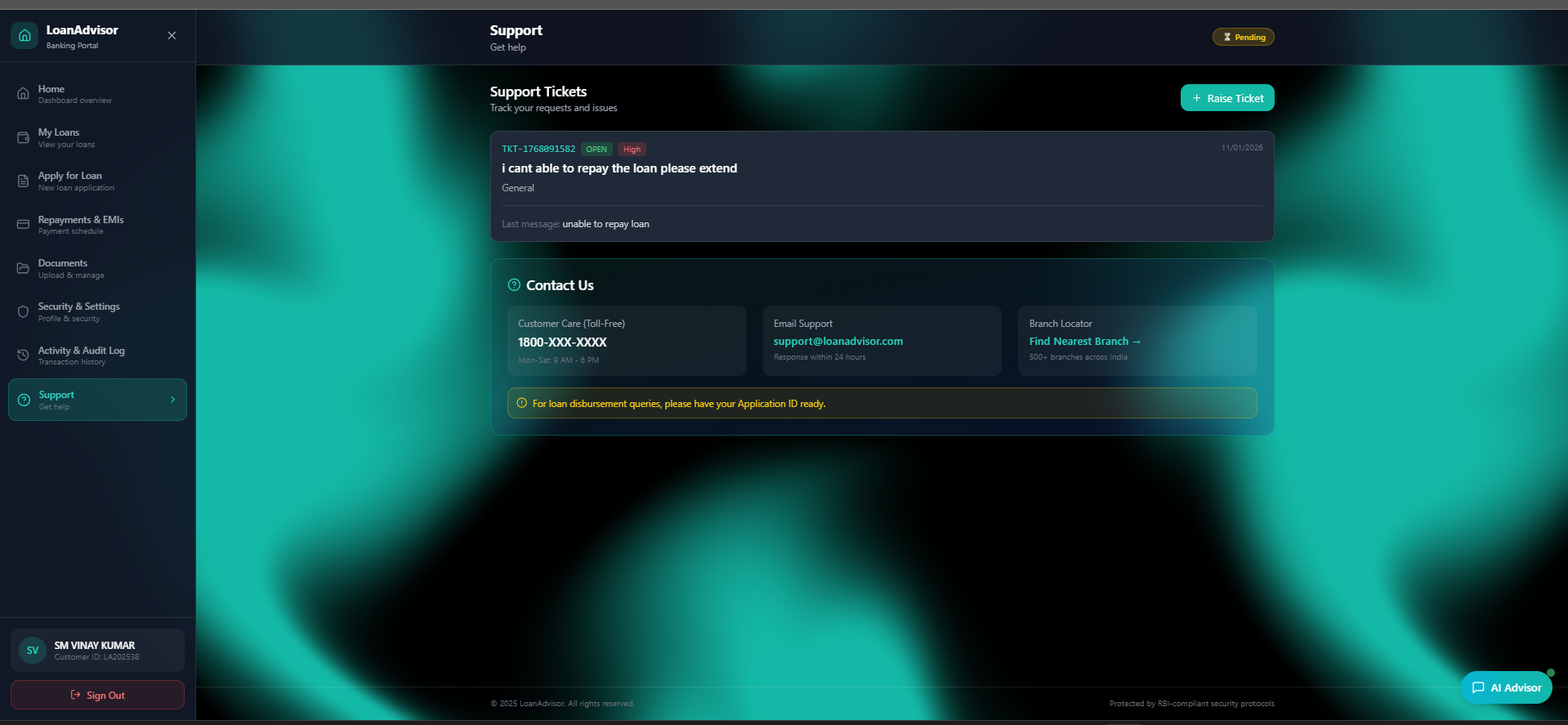Screen dimensions: 1568x725
Task: Click the OPEN status tag on ticket
Action: pos(596,149)
